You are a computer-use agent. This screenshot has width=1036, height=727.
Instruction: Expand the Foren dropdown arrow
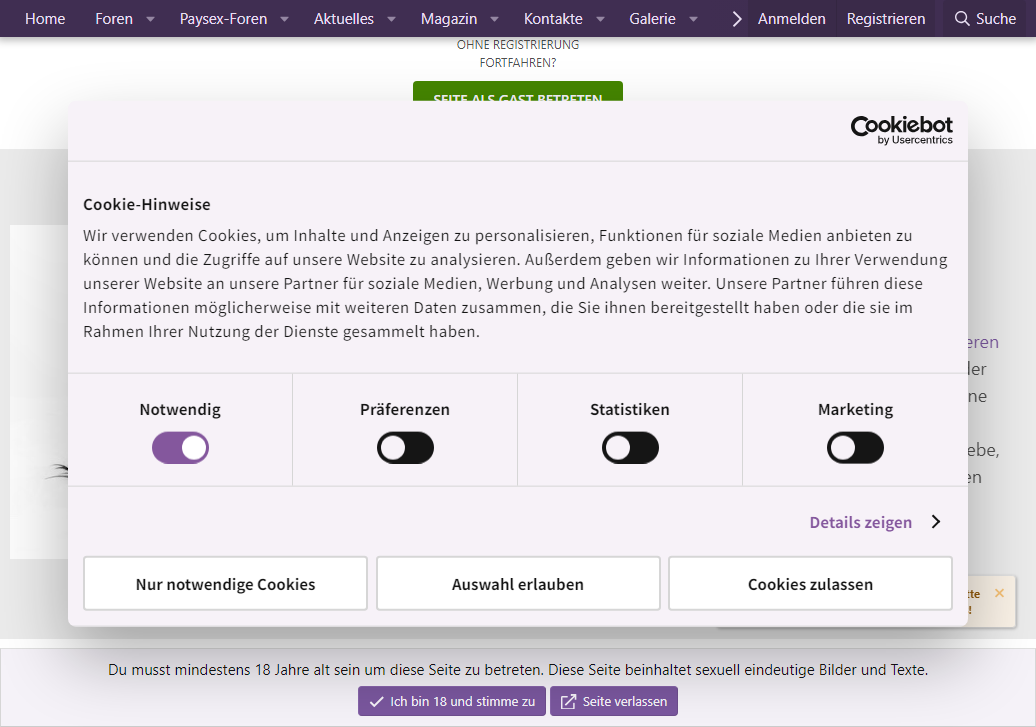coord(151,19)
